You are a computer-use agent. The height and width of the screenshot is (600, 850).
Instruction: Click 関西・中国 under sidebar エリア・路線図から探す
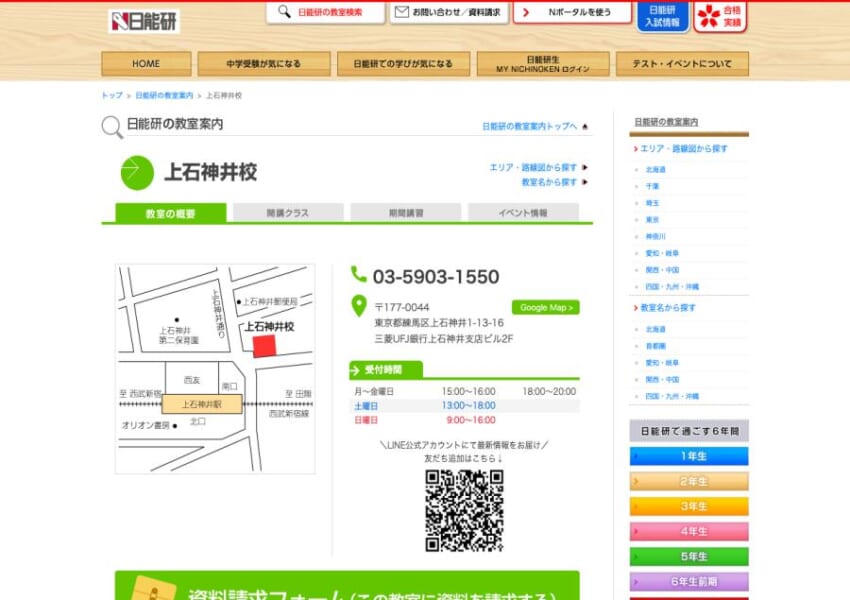(x=662, y=270)
